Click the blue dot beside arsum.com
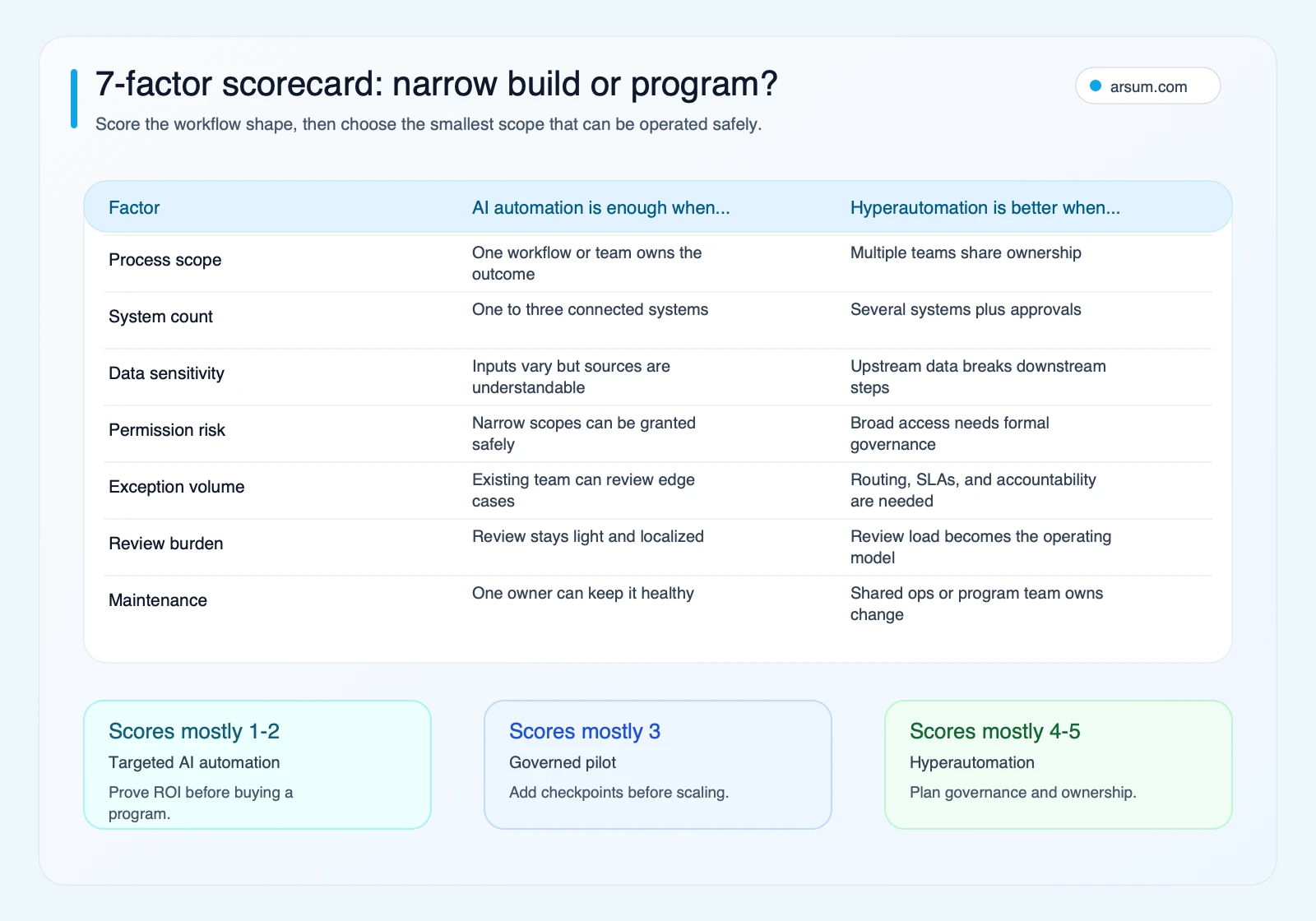1316x921 pixels. pos(1096,86)
